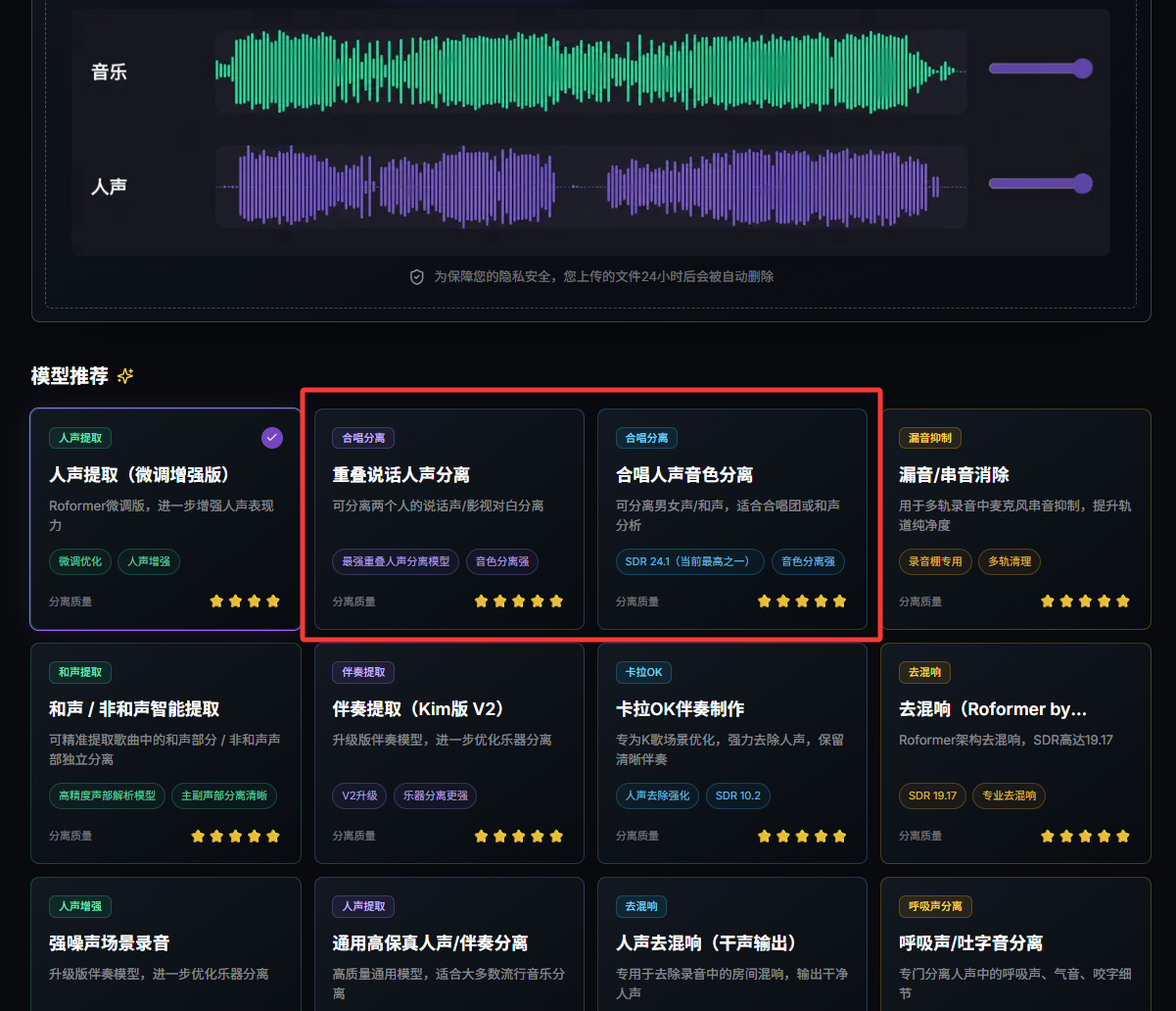The height and width of the screenshot is (1011, 1176).
Task: Click the 人声增强 pill on 人声提取 card
Action: click(149, 561)
